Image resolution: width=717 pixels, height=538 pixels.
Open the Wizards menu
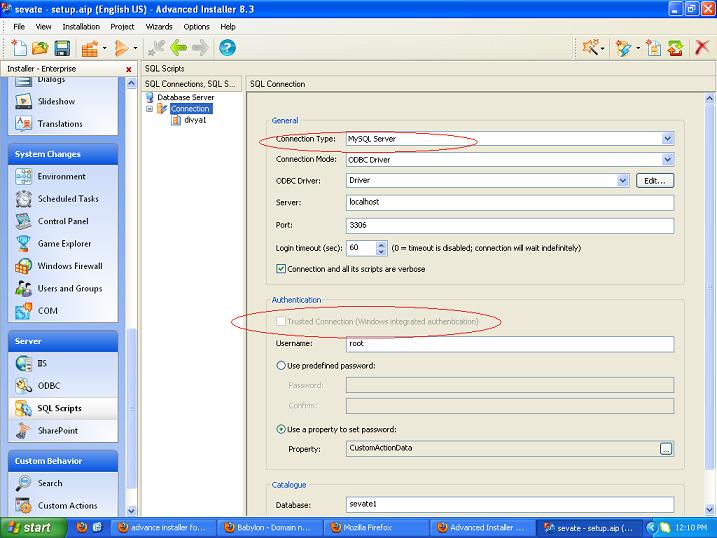click(x=159, y=26)
